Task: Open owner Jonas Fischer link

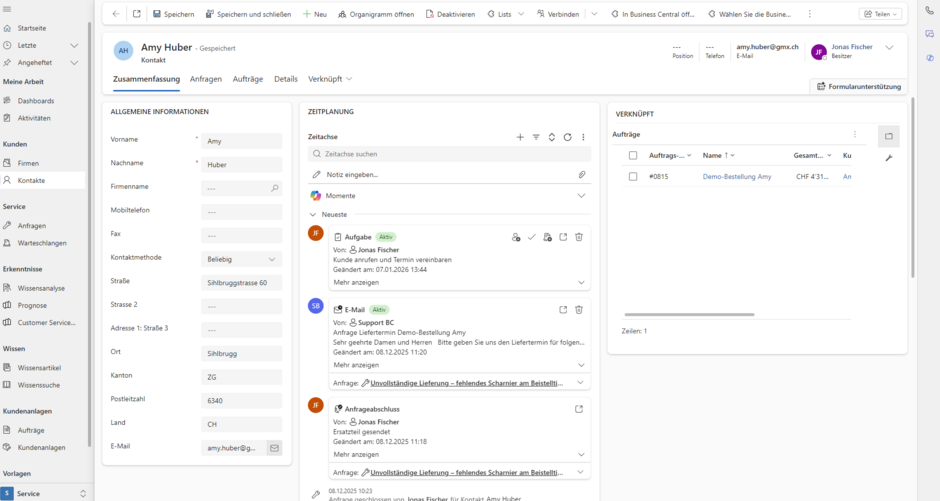Action: pos(852,47)
